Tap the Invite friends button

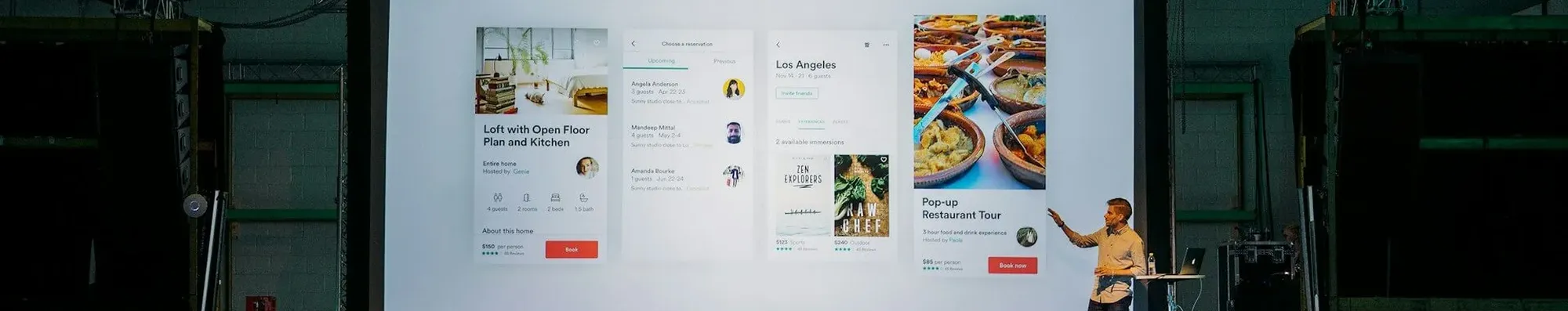pyautogui.click(x=797, y=93)
